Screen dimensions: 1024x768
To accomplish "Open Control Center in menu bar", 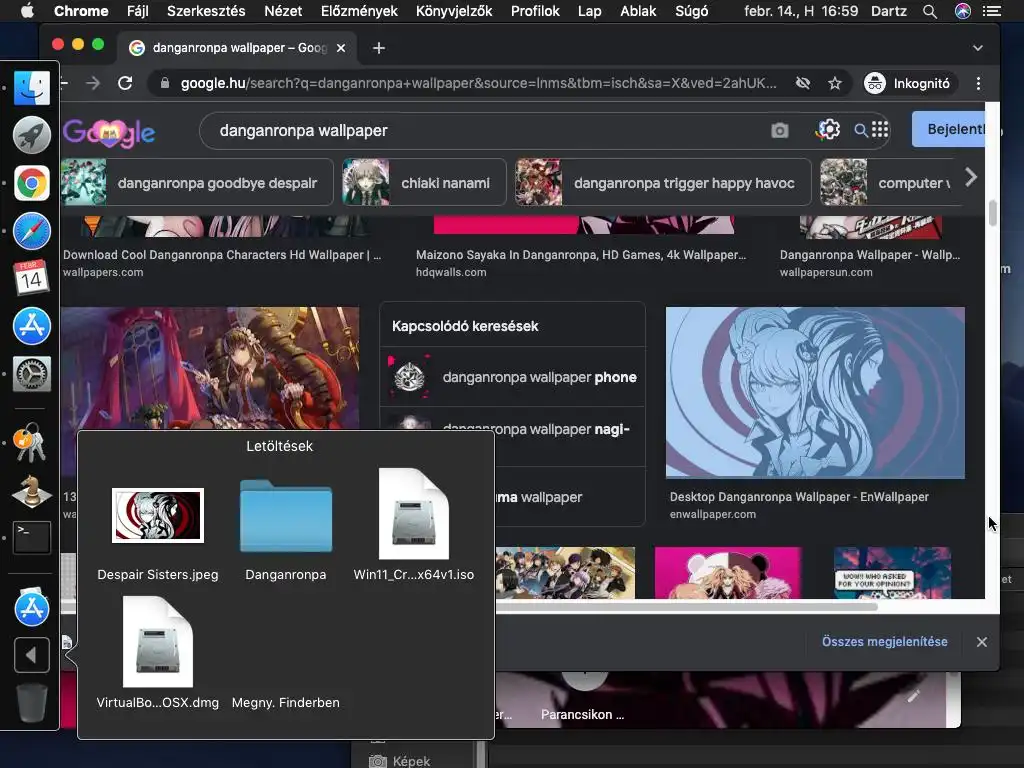I will [991, 11].
